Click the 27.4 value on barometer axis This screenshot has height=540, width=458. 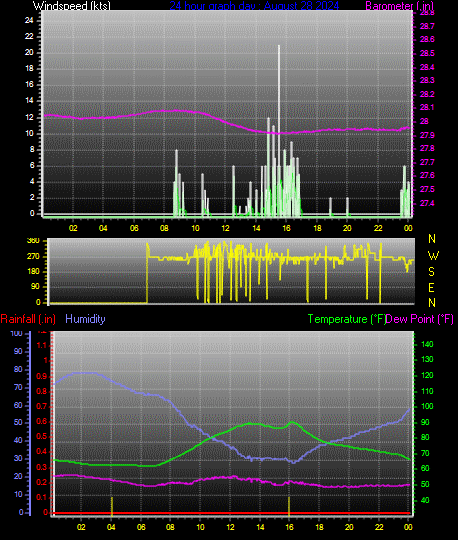427,203
